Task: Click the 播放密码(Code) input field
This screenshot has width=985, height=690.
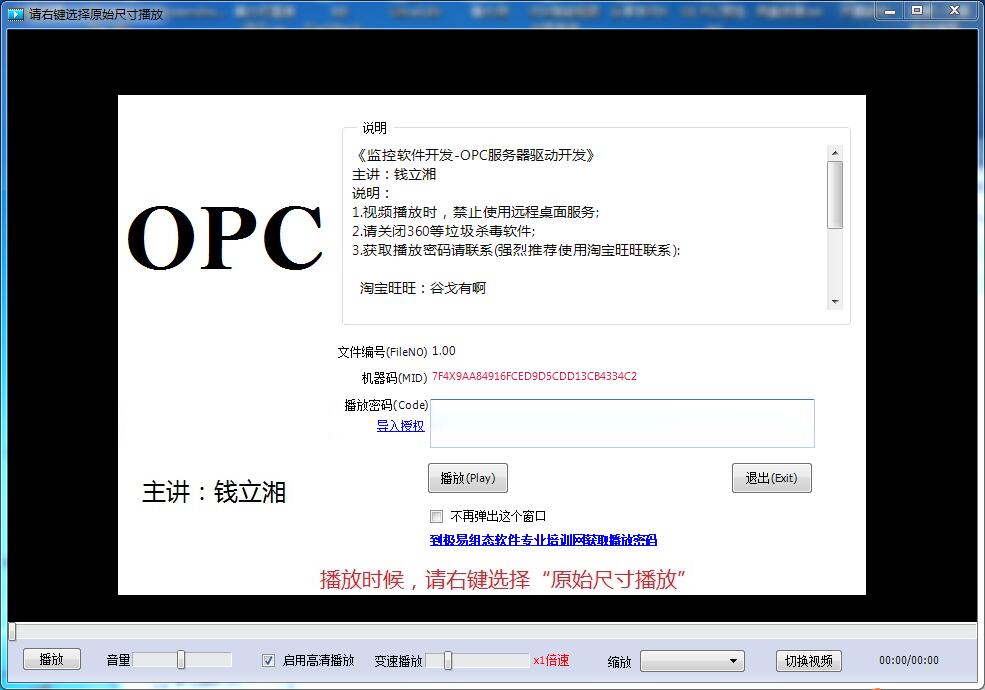Action: [x=622, y=423]
